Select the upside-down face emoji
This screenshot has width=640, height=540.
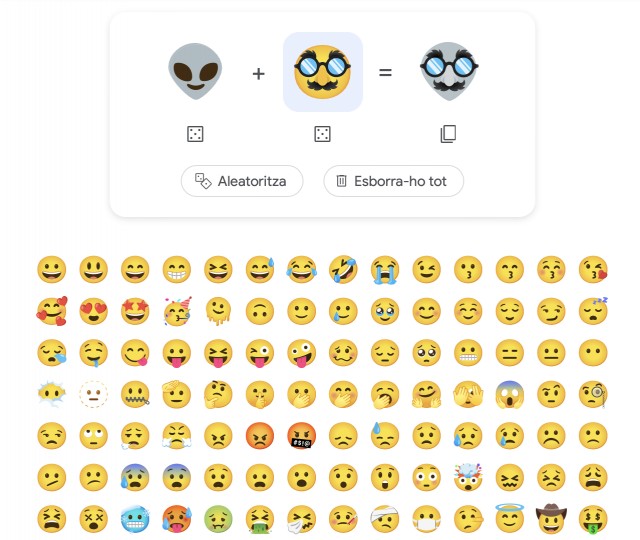coord(260,311)
